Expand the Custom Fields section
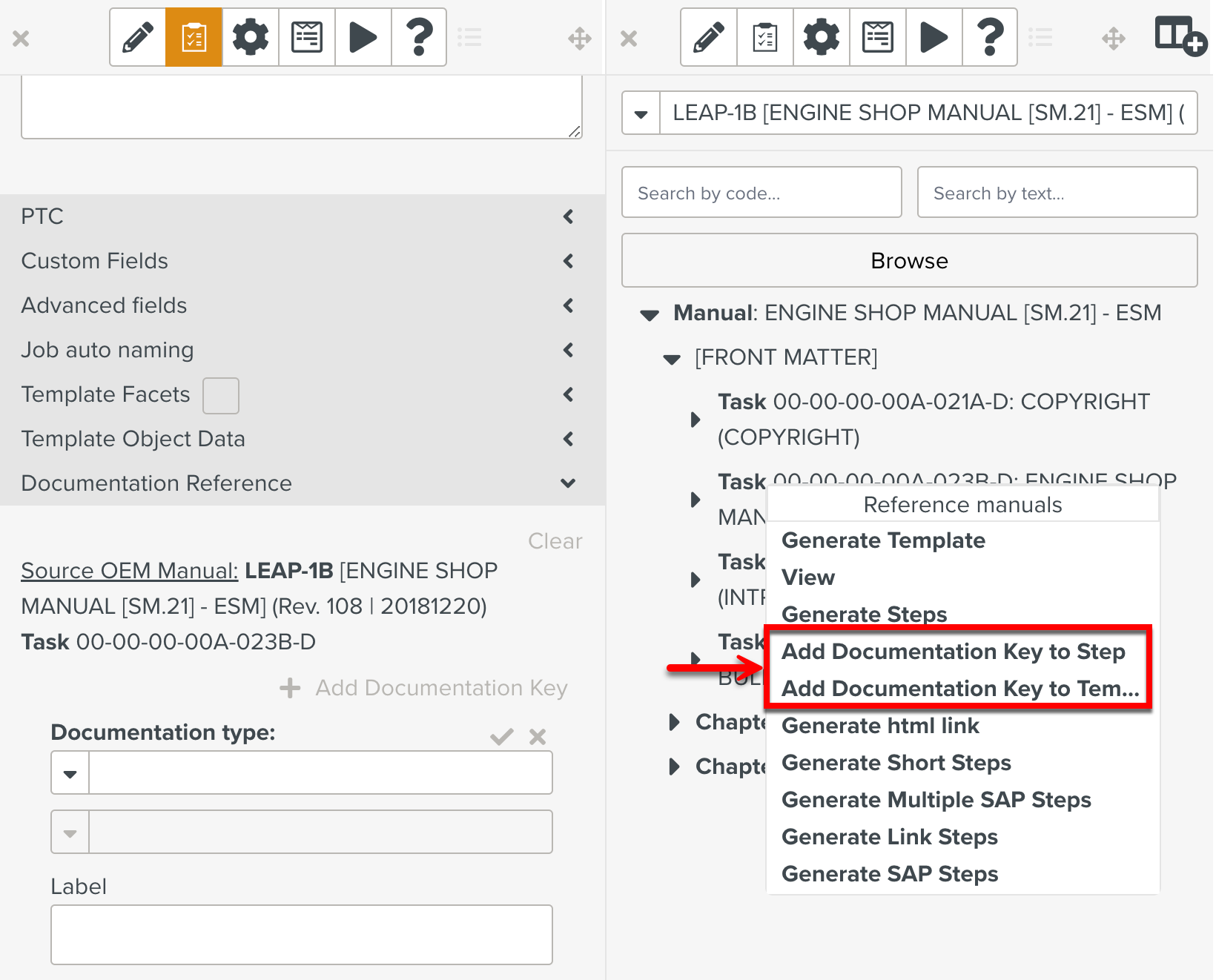Viewport: 1216px width, 980px height. [569, 261]
